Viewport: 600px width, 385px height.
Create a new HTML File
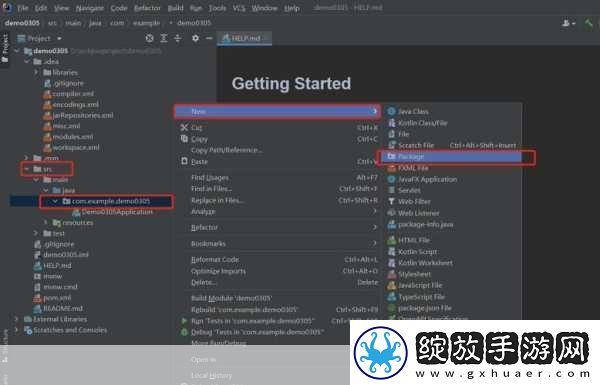452,240
